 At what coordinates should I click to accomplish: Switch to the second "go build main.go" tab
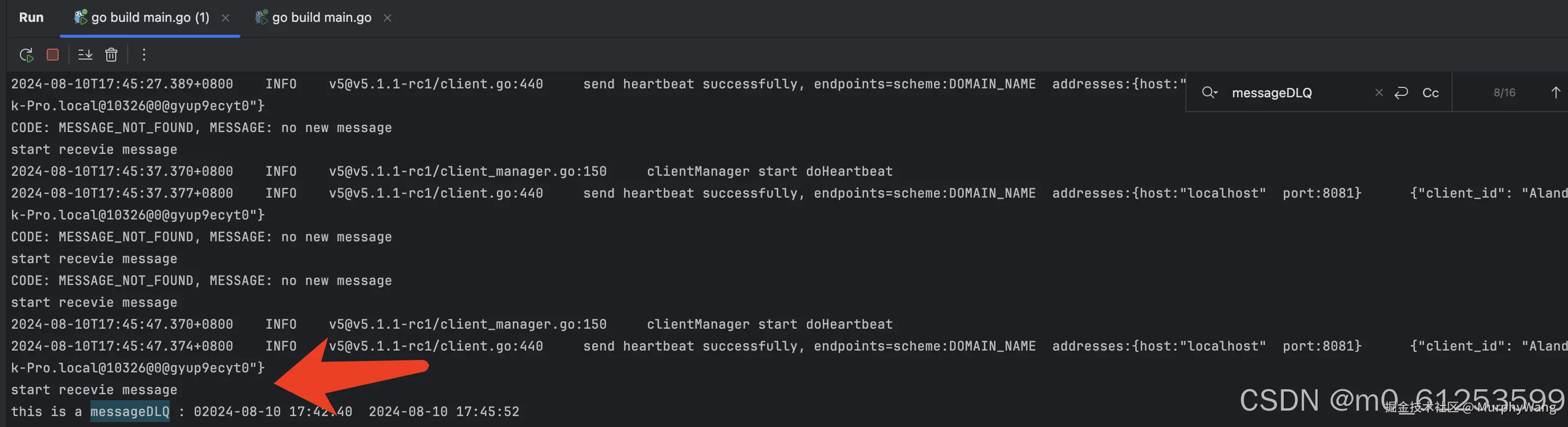click(x=321, y=18)
